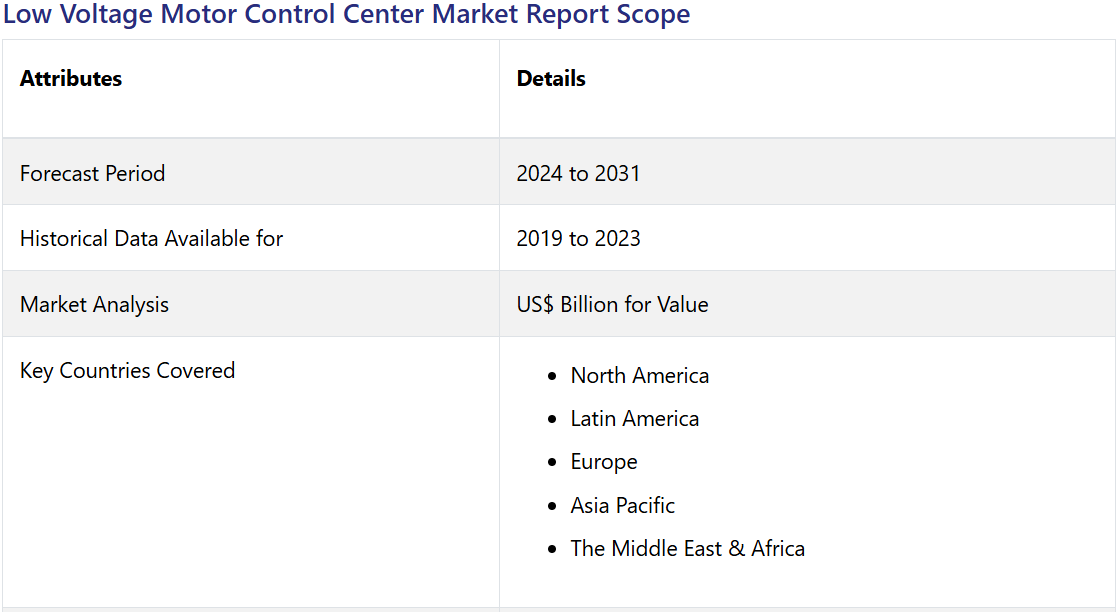This screenshot has height=612, width=1120.
Task: Select the Market Analysis row label
Action: coord(94,304)
